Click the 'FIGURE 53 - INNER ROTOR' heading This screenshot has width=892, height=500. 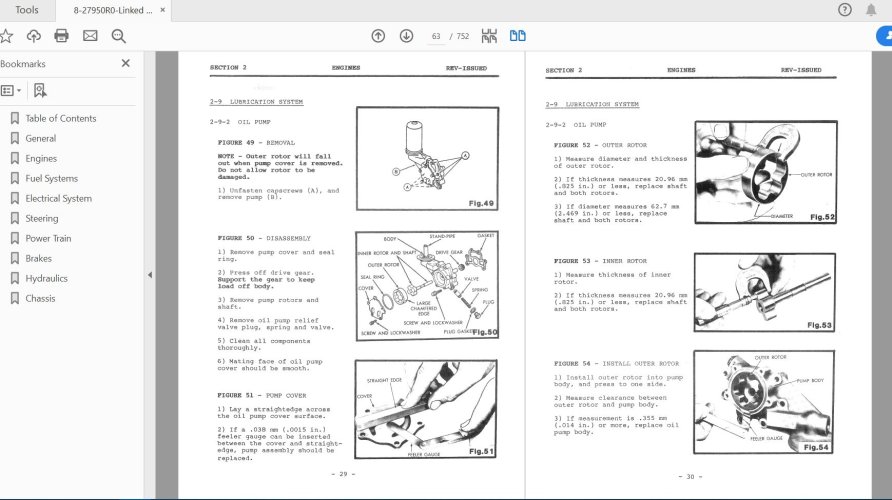(600, 261)
